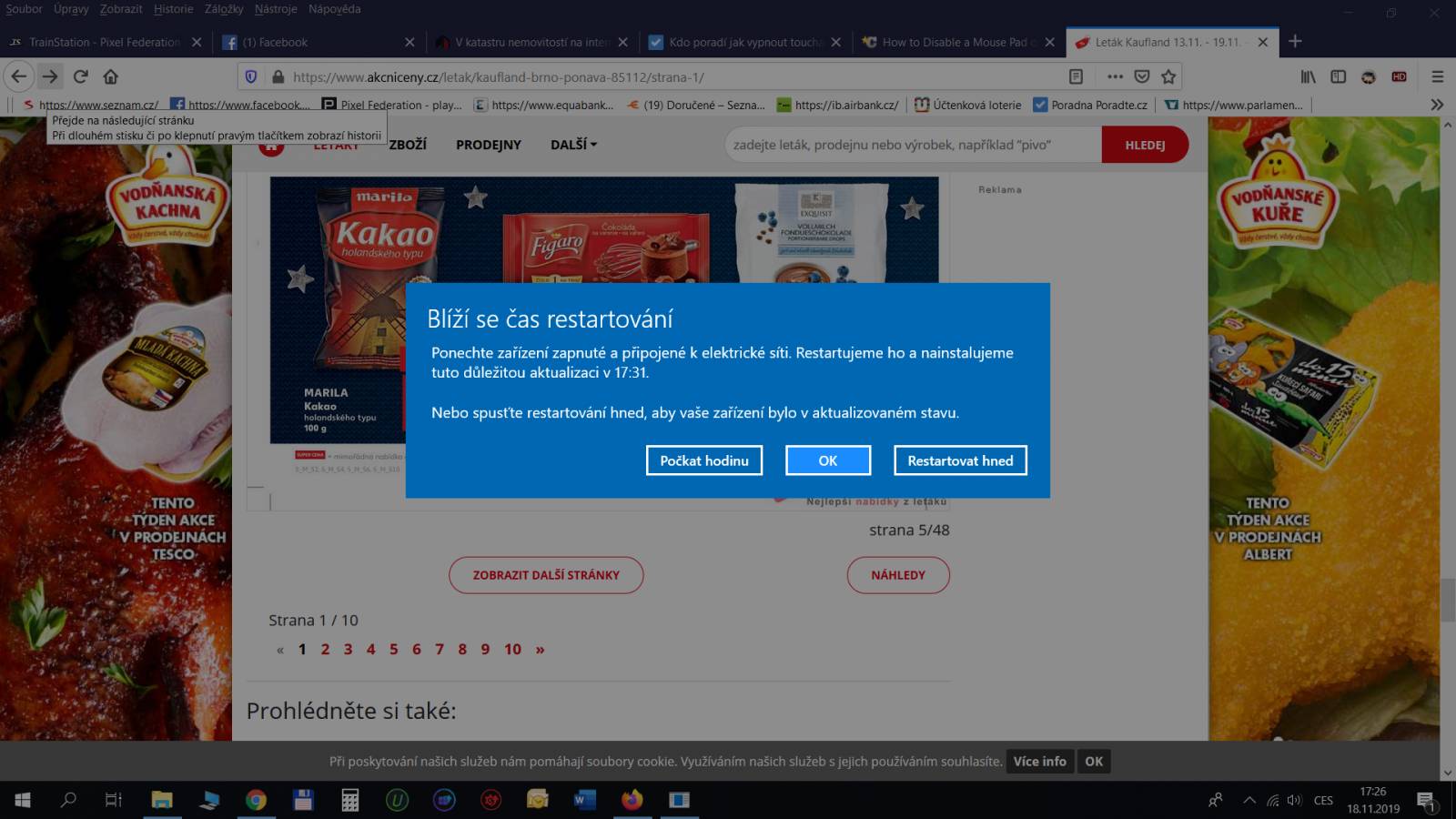Click the red HLEDEJ search button
This screenshot has width=1456, height=819.
point(1145,145)
